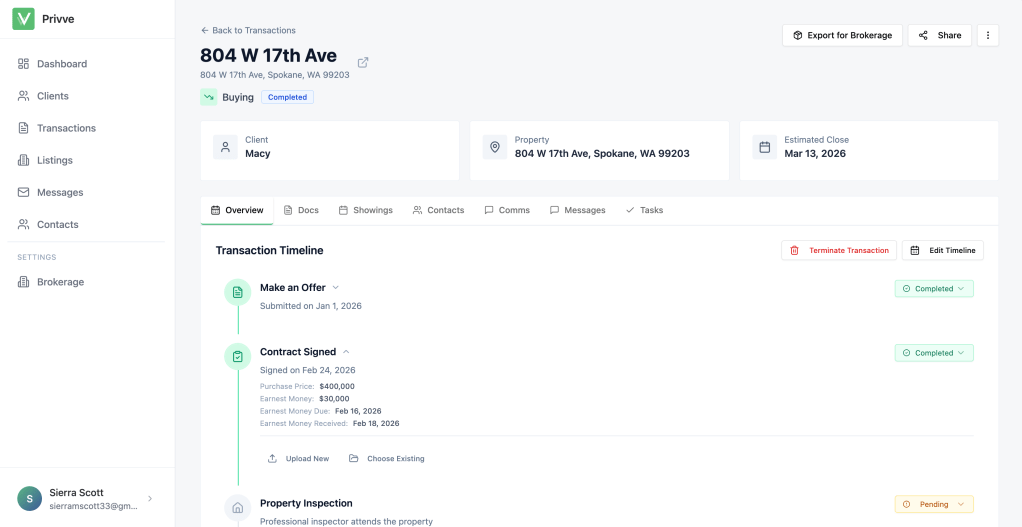This screenshot has width=1022, height=527.
Task: Click the Terminate Transaction button
Action: (838, 250)
